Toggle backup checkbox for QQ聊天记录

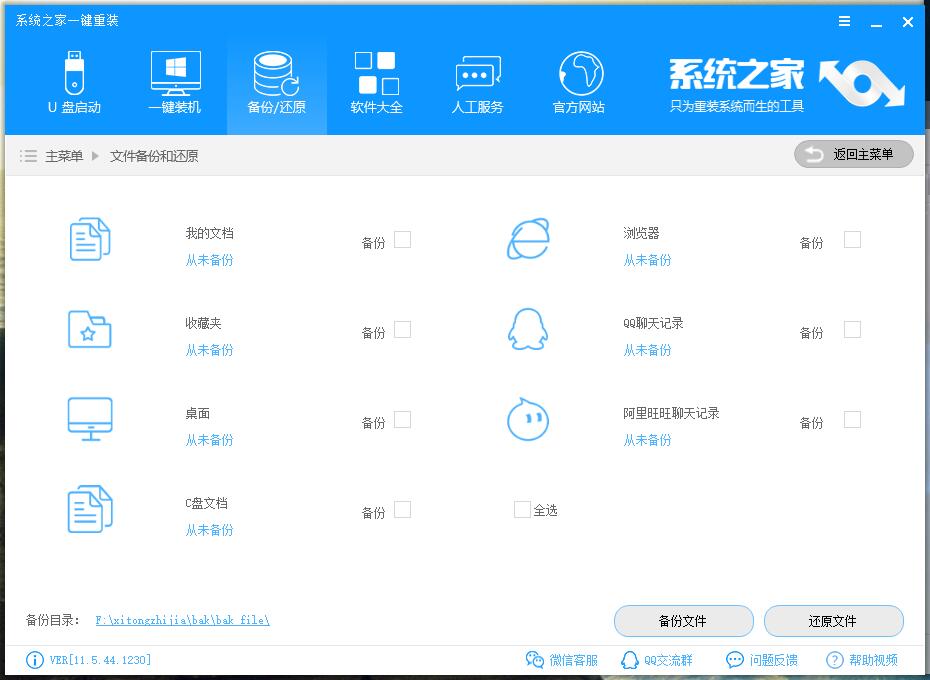click(852, 330)
